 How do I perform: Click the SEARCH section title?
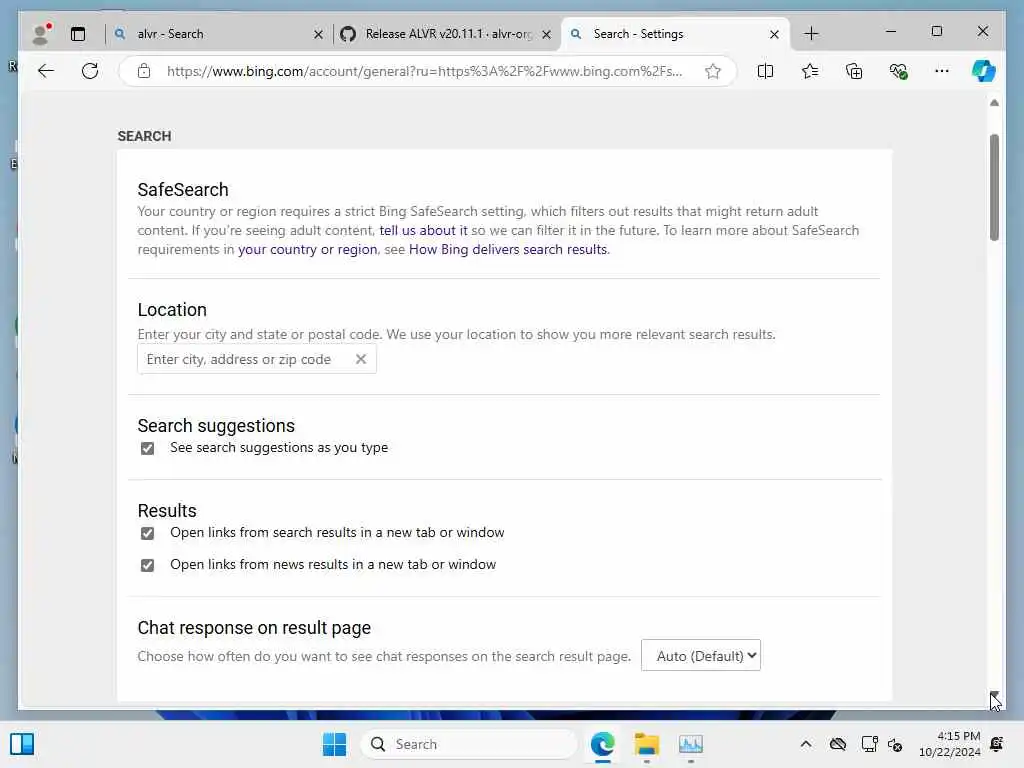pyautogui.click(x=144, y=136)
